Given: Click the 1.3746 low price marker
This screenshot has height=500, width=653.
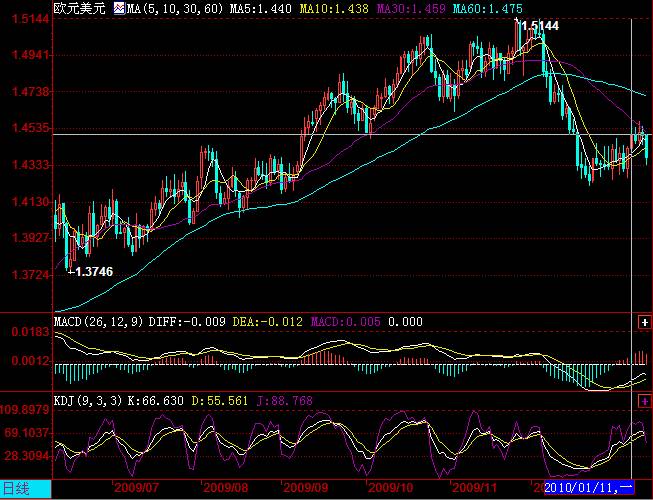Looking at the screenshot, I should 94,272.
